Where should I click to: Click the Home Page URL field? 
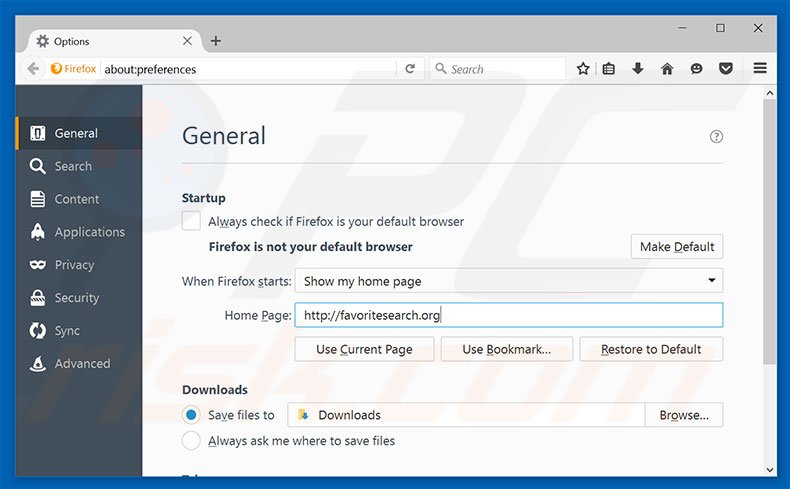(x=508, y=315)
